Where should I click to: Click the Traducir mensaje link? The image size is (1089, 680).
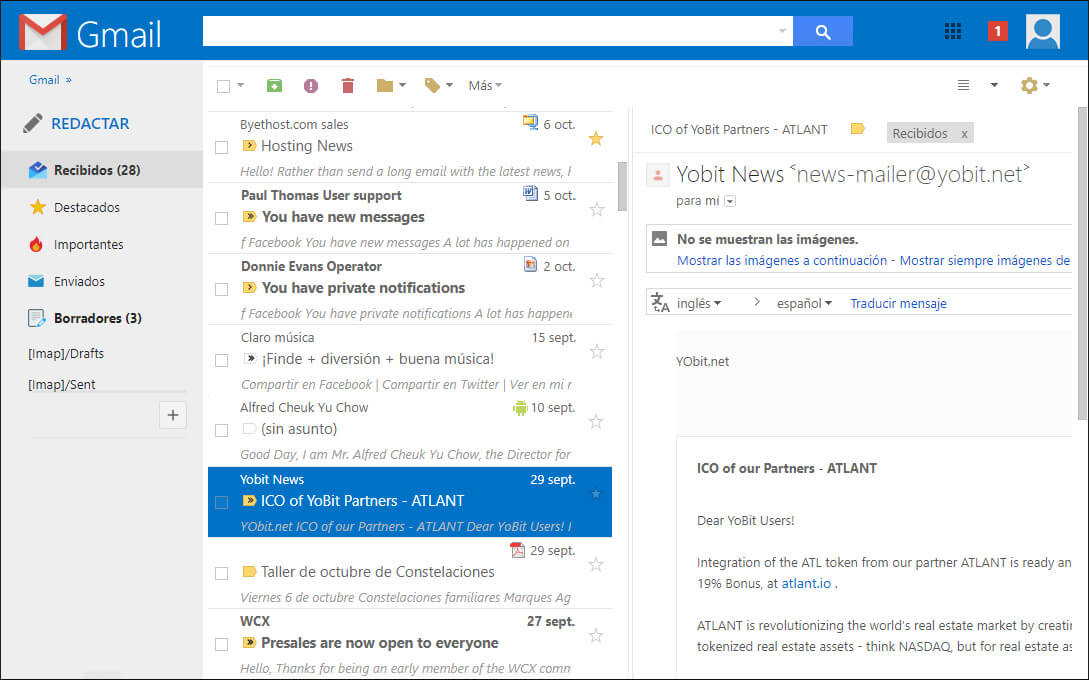tap(898, 304)
